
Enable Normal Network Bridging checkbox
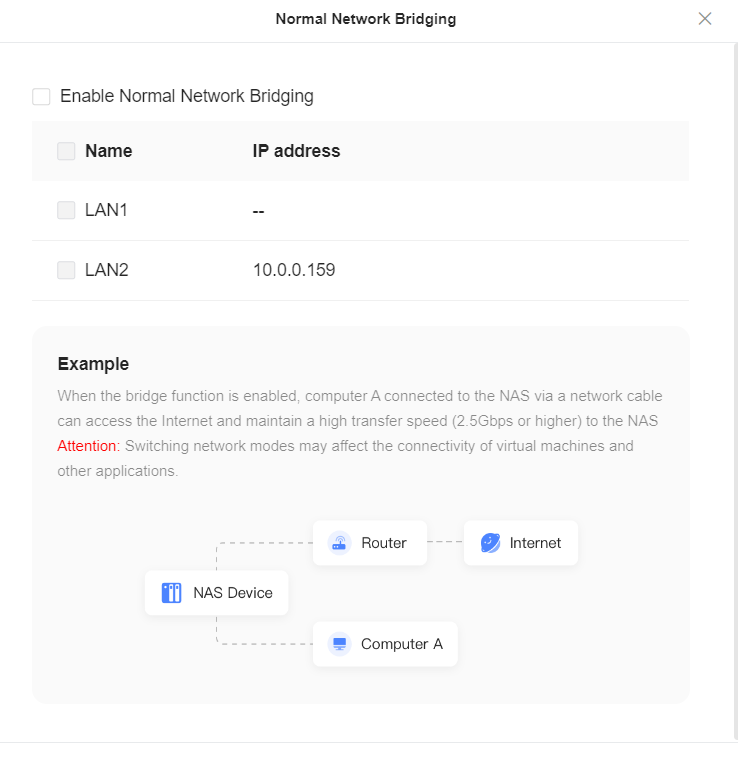click(x=41, y=97)
